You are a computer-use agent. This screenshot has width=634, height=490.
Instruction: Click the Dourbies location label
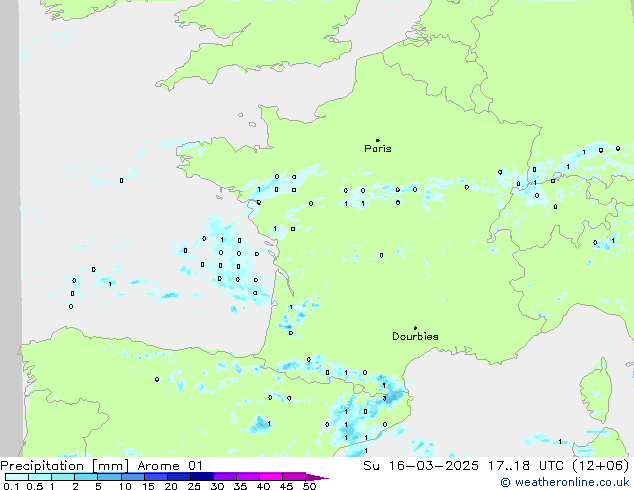point(415,336)
